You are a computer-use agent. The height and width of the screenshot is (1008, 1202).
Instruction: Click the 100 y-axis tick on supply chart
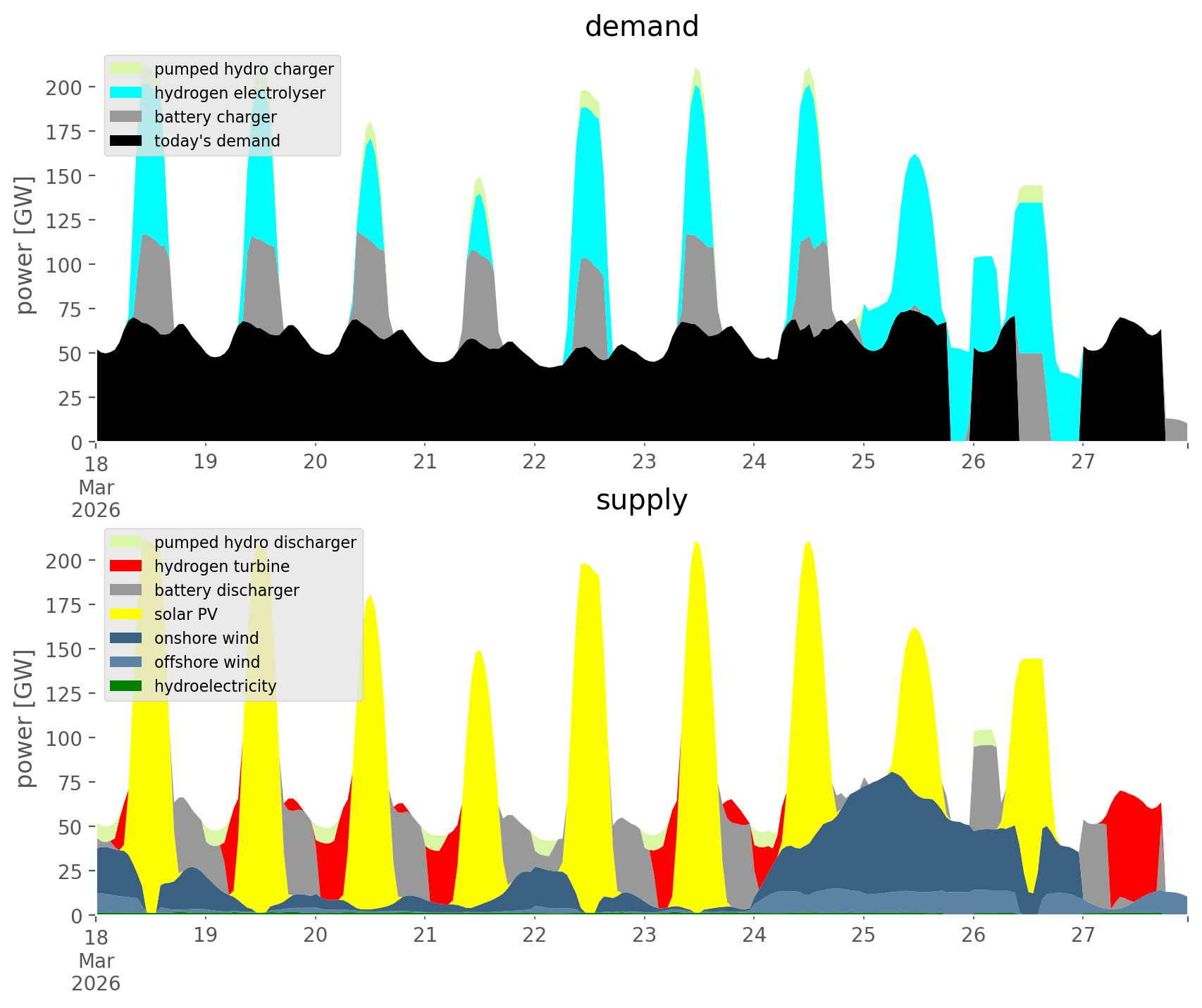[x=63, y=738]
